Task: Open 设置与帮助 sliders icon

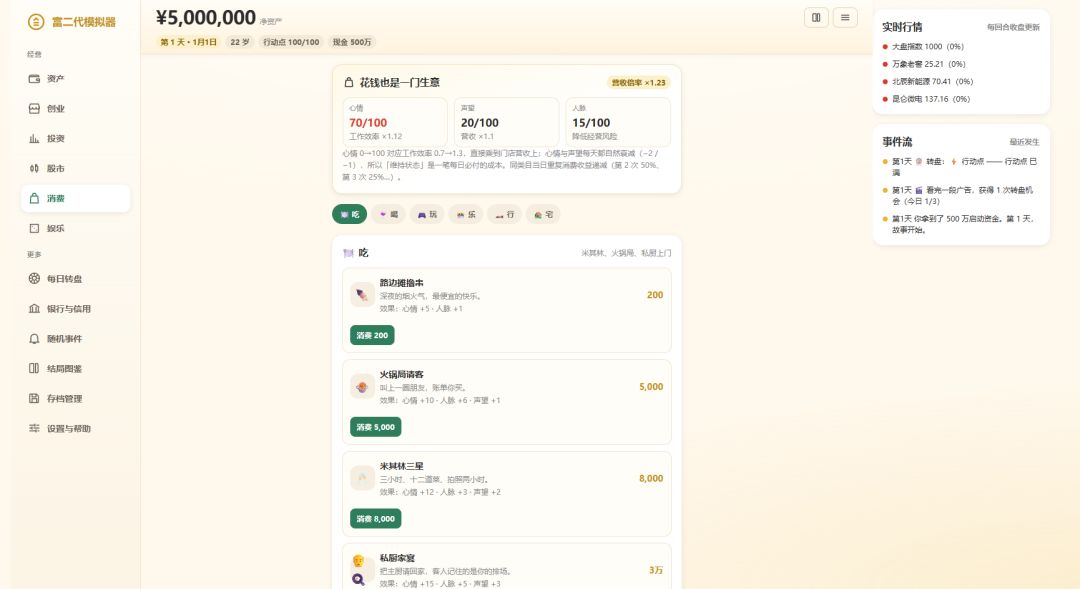Action: 34,428
